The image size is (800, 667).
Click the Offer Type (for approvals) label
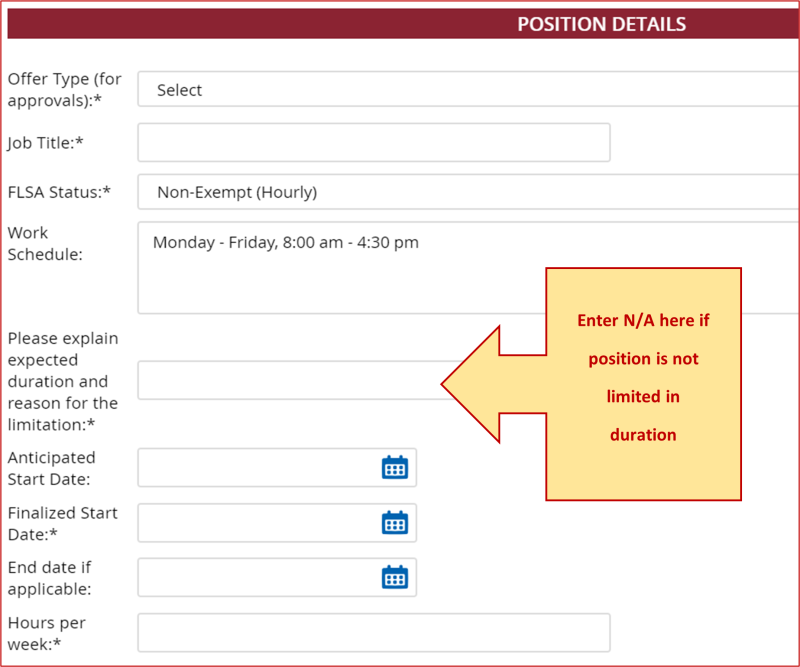(x=62, y=89)
